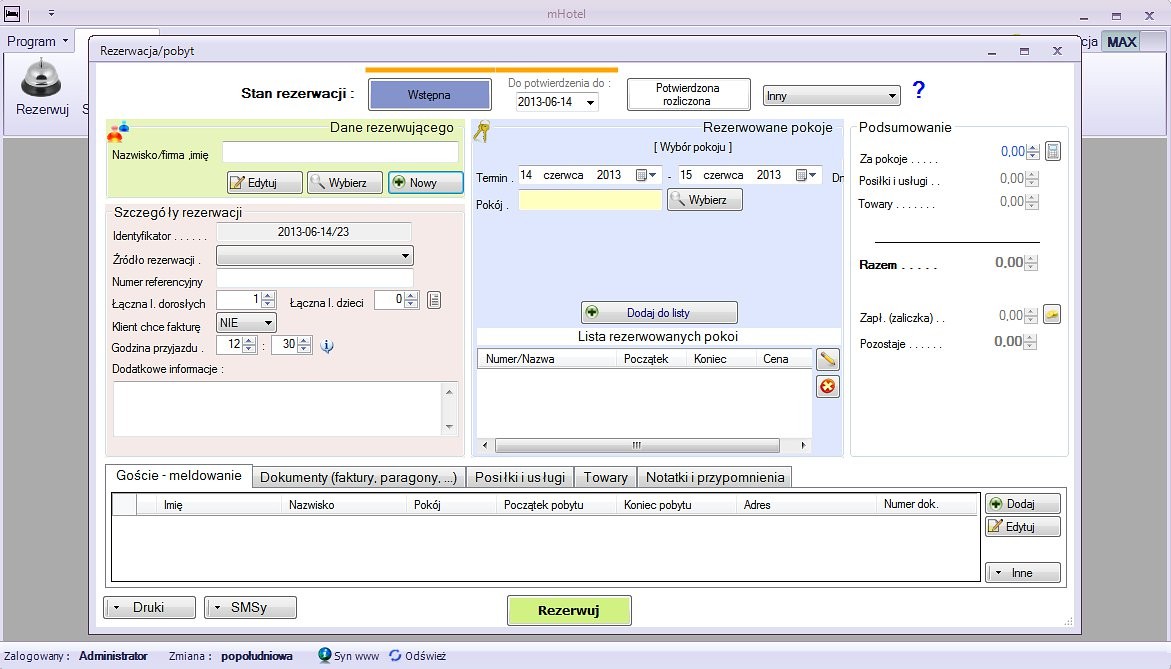
Task: Click the Syn www status bar icon
Action: [324, 655]
